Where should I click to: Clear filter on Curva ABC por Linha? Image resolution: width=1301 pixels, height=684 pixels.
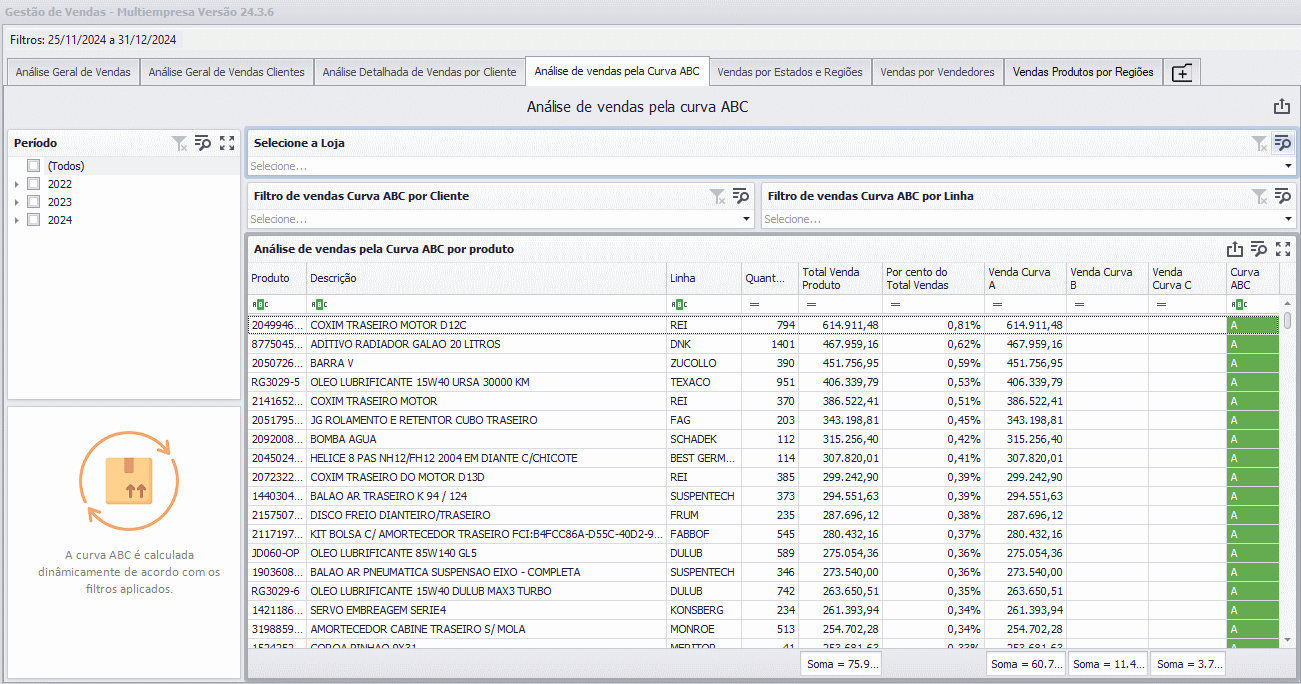pos(1259,196)
